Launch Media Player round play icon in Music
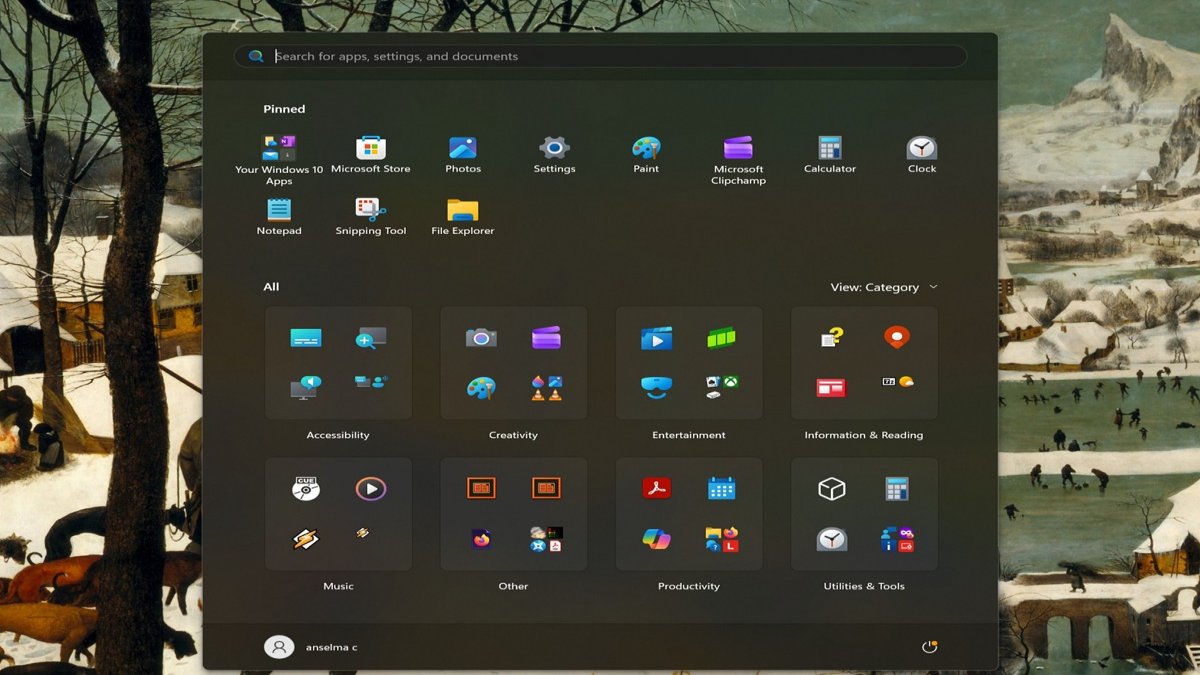The height and width of the screenshot is (675, 1200). click(371, 489)
